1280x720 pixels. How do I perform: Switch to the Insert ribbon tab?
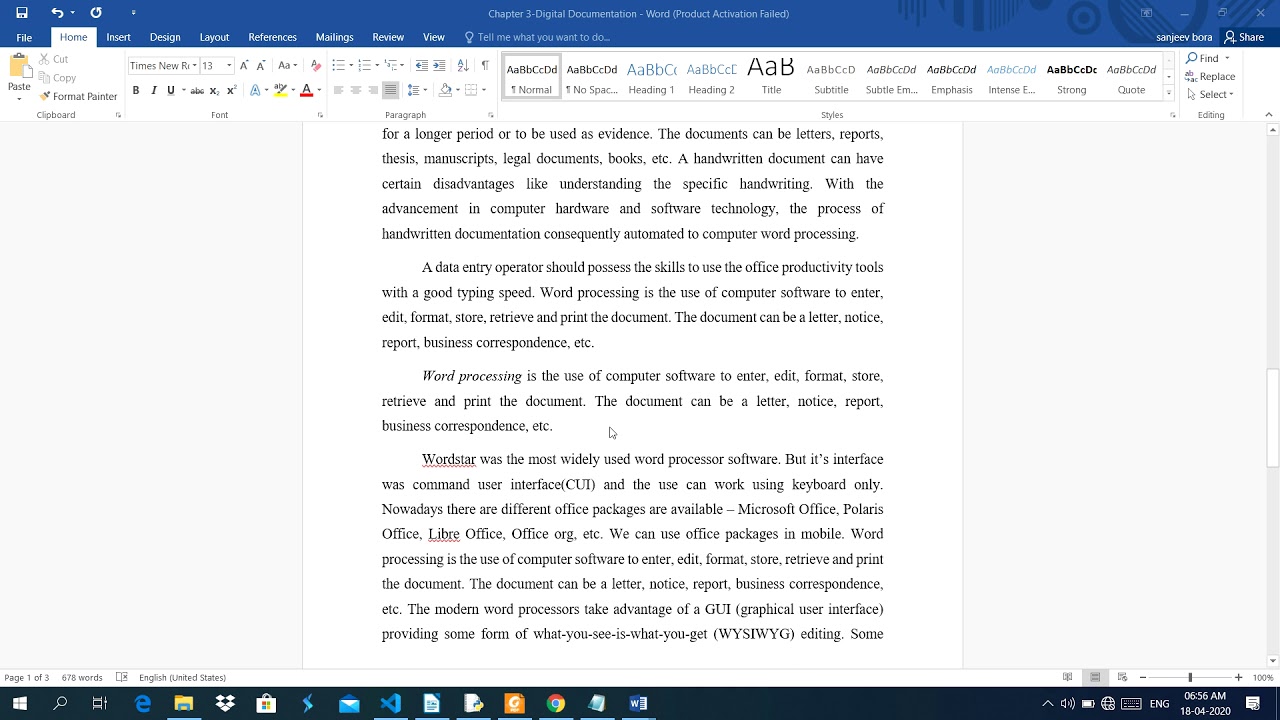[x=118, y=37]
